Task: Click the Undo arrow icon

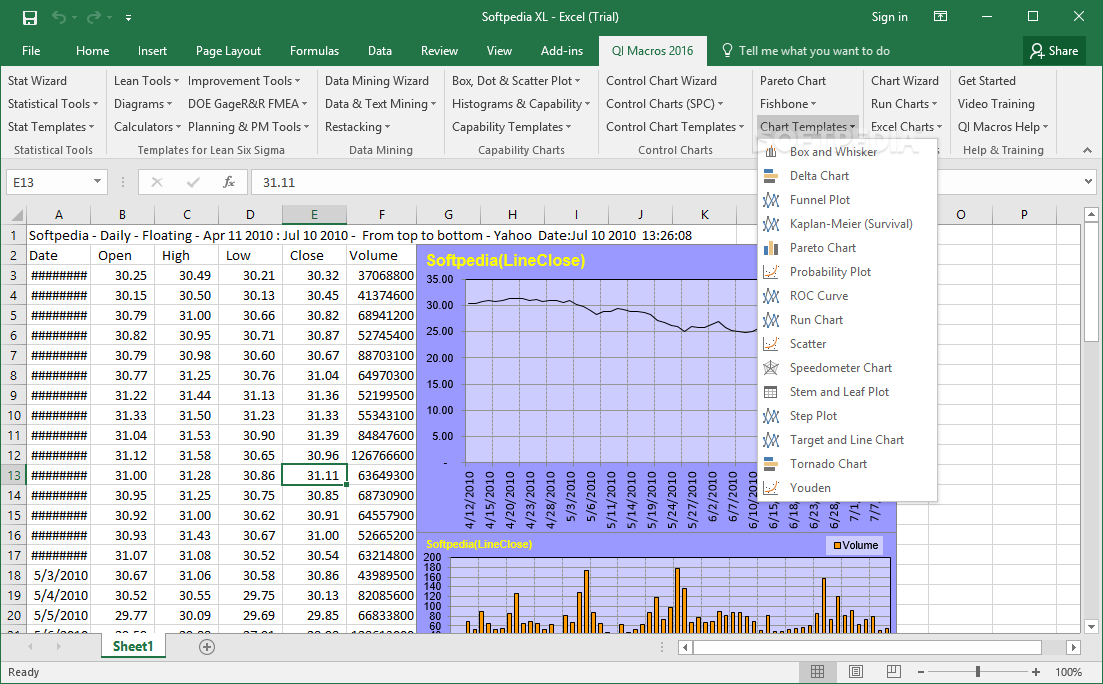Action: [59, 18]
